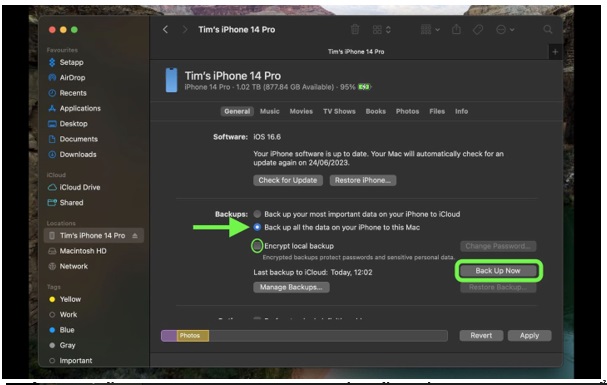
Task: Open the more actions ellipsis dropdown
Action: 505,29
